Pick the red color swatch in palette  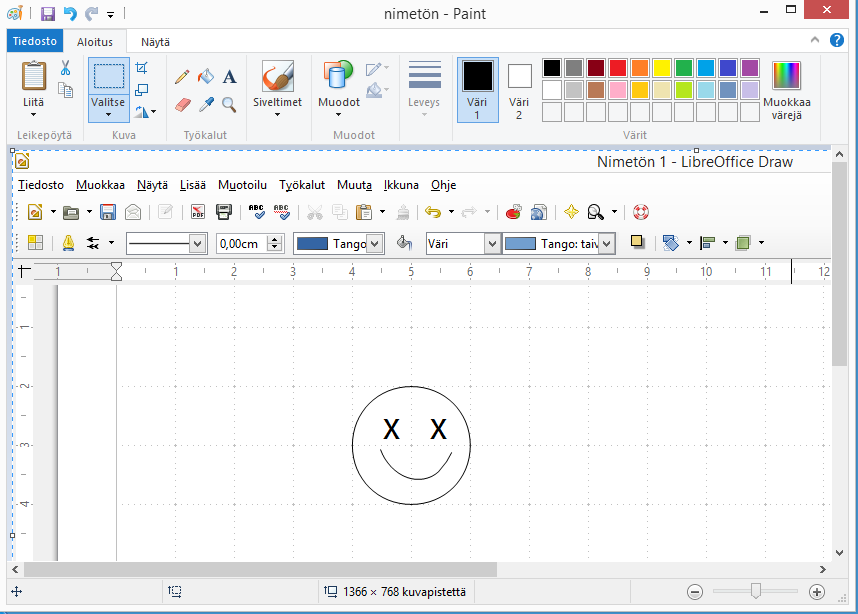click(618, 68)
